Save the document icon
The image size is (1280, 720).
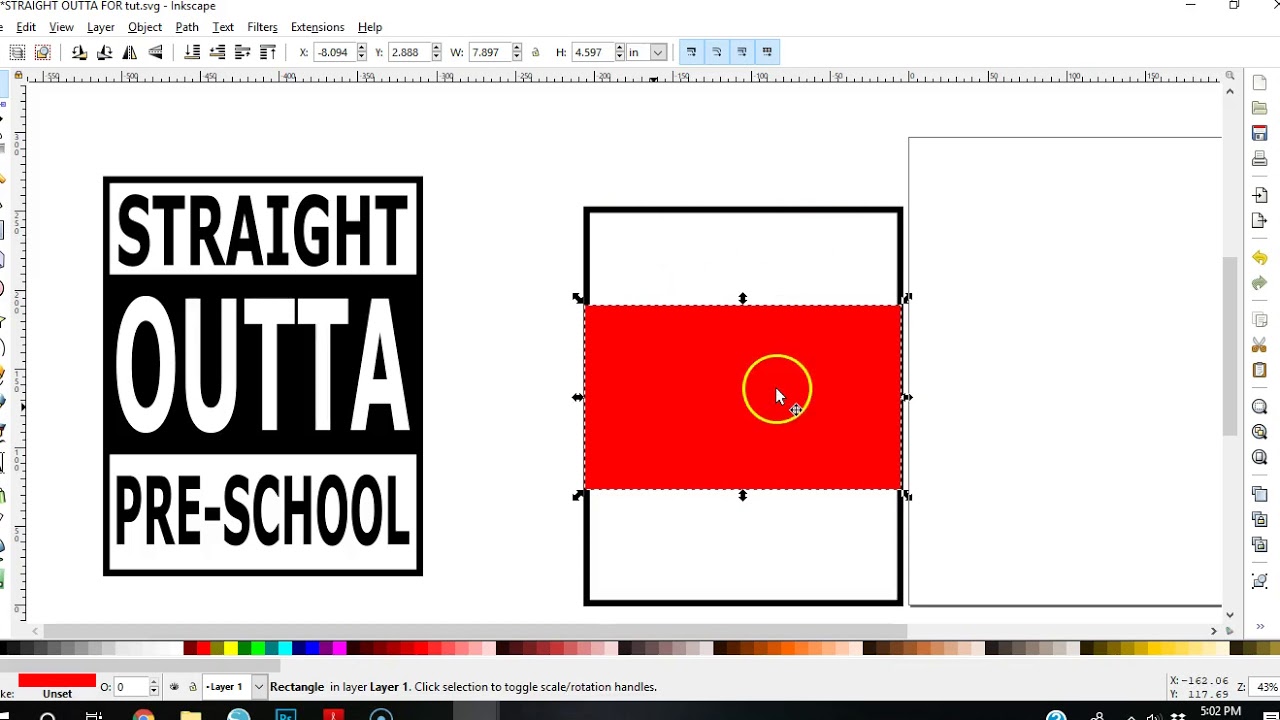(x=1260, y=133)
